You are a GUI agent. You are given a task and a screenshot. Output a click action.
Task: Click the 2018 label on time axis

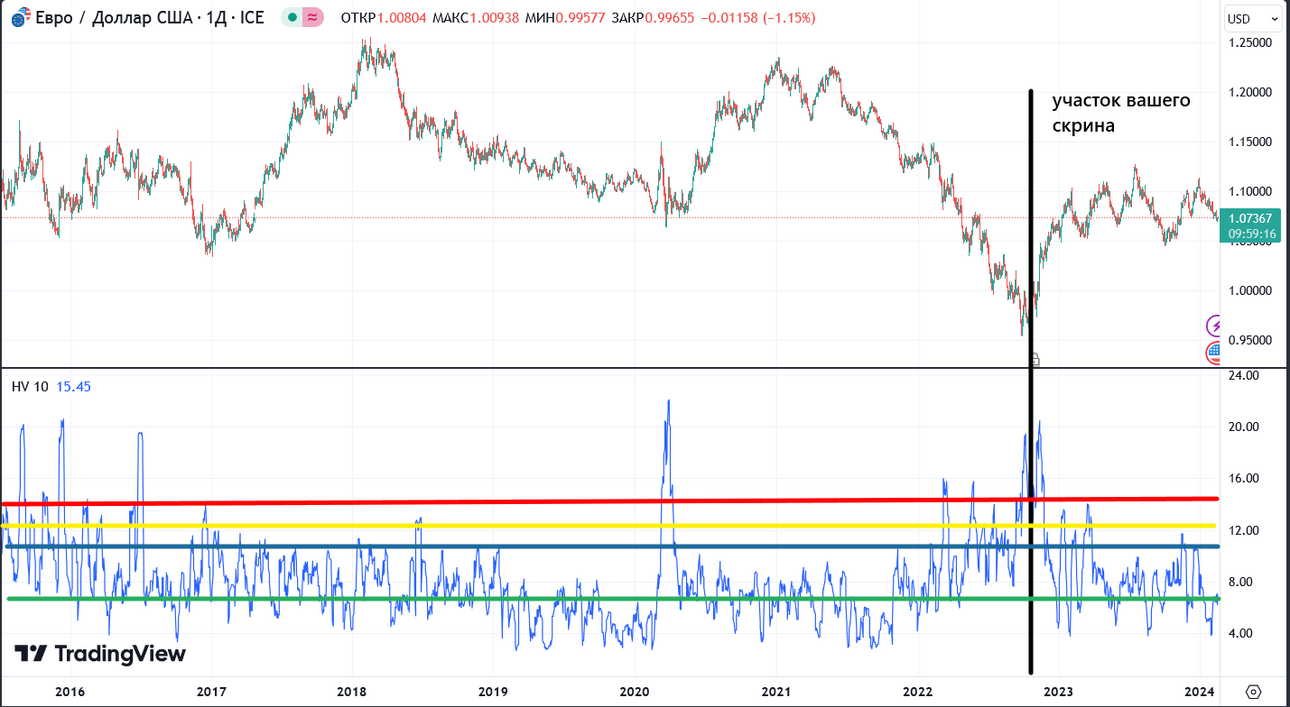[352, 691]
